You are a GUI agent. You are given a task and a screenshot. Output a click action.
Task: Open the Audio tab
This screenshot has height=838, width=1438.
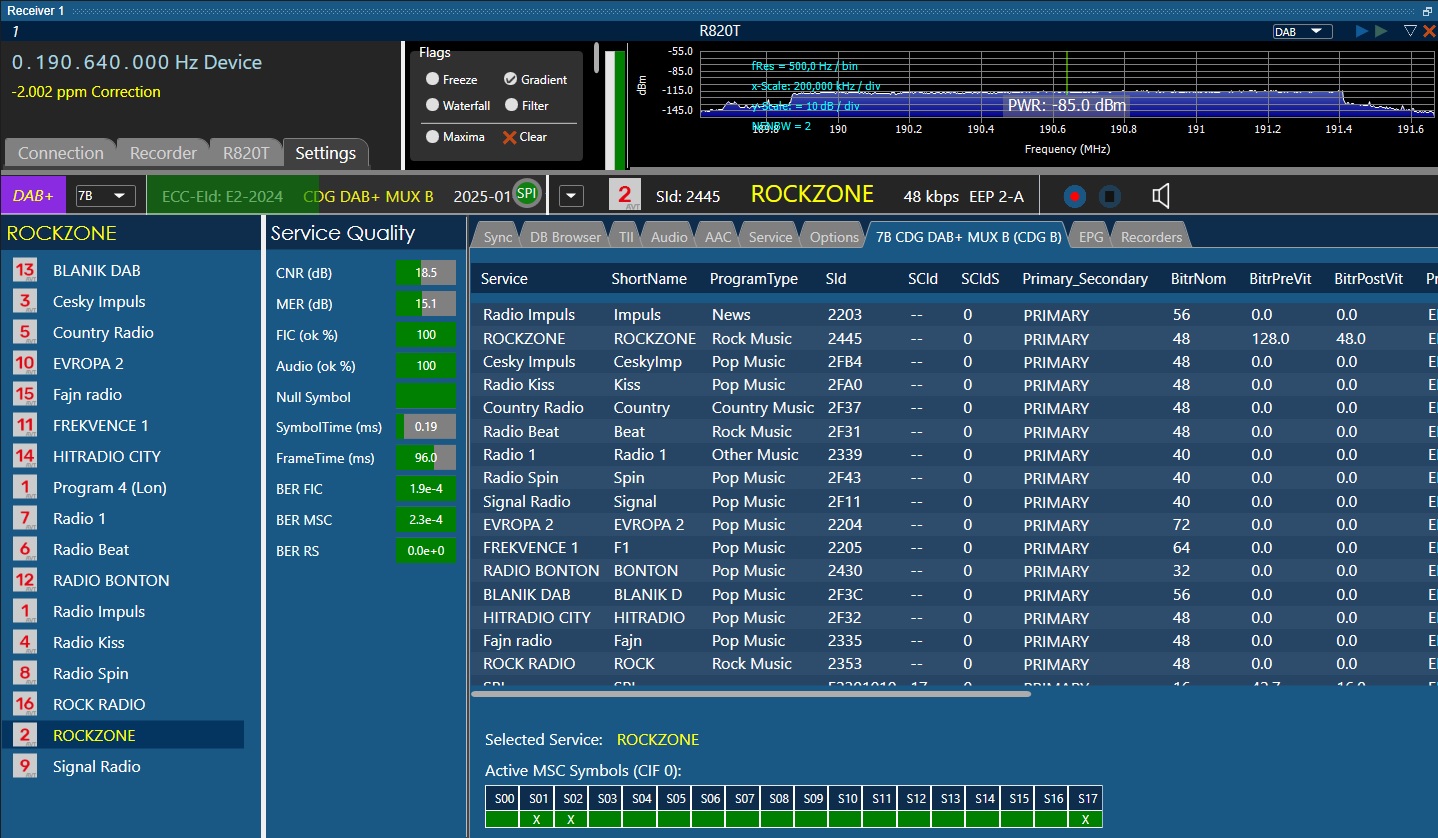669,237
